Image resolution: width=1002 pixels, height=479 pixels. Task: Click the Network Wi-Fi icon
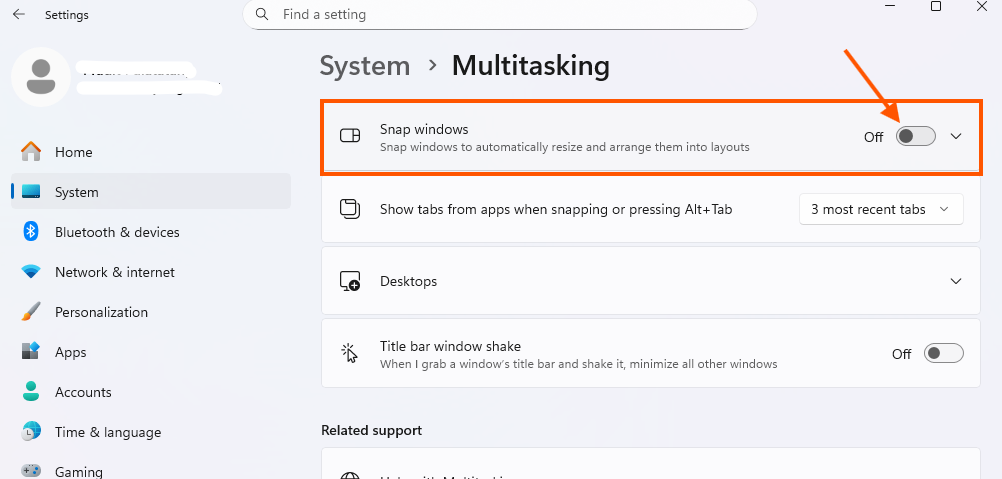point(31,272)
